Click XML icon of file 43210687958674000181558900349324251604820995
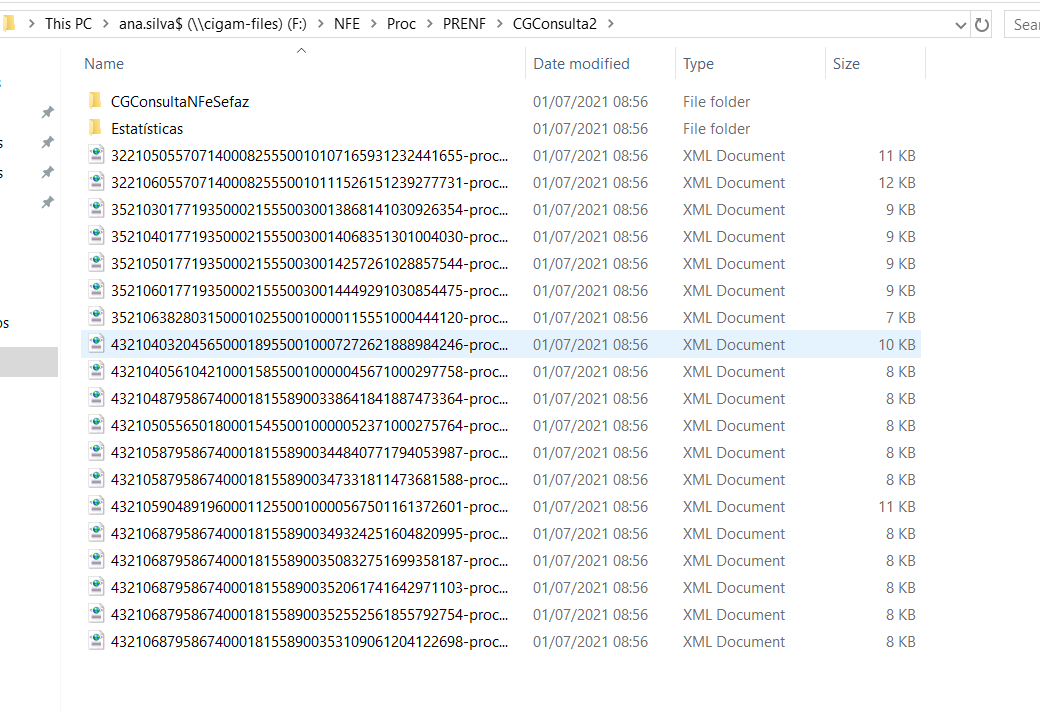This screenshot has width=1040, height=713. click(x=96, y=533)
